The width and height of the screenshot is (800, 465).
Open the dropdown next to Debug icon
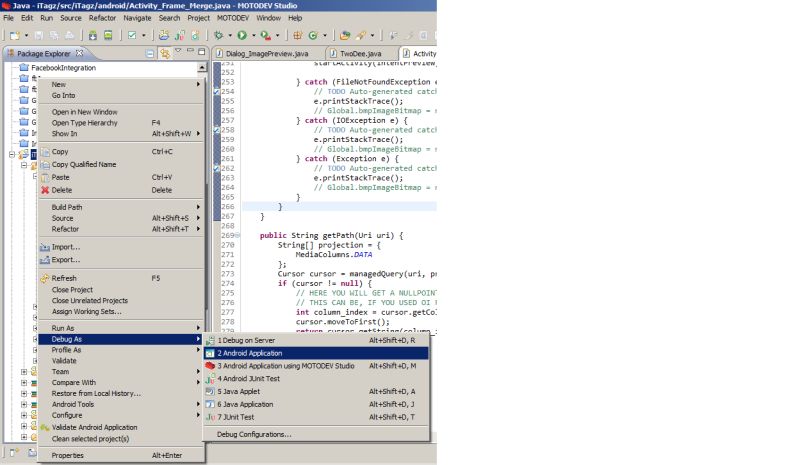point(230,36)
